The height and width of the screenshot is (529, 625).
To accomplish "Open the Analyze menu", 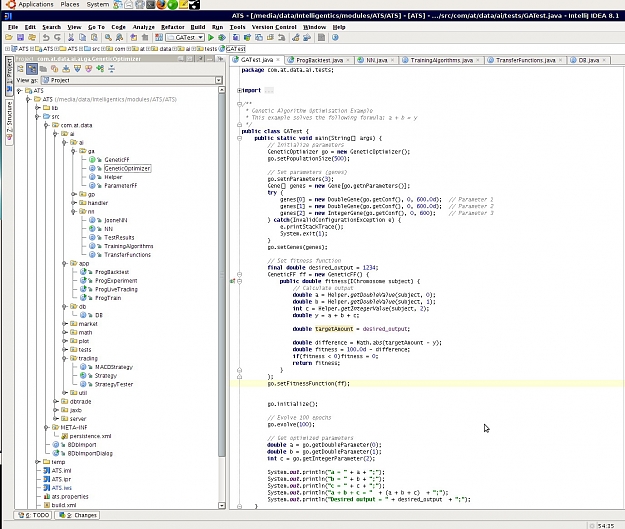I will click(x=143, y=27).
